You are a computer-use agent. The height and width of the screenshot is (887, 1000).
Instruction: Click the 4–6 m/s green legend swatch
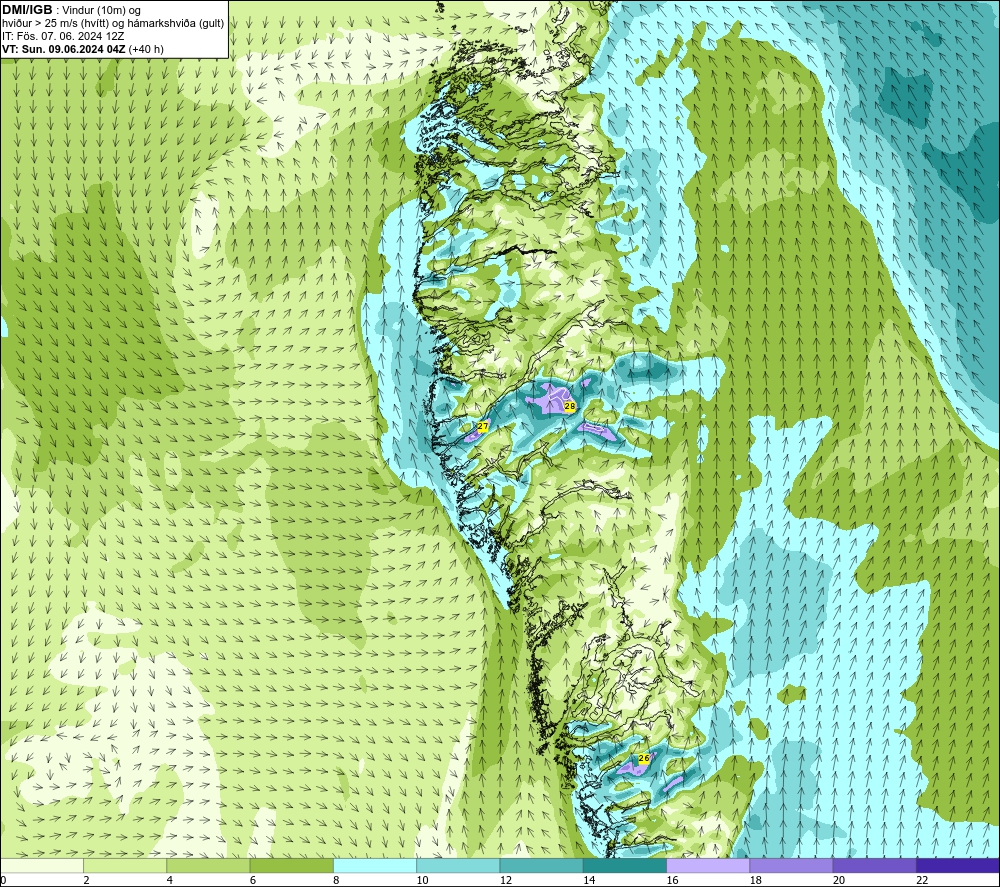(x=209, y=865)
